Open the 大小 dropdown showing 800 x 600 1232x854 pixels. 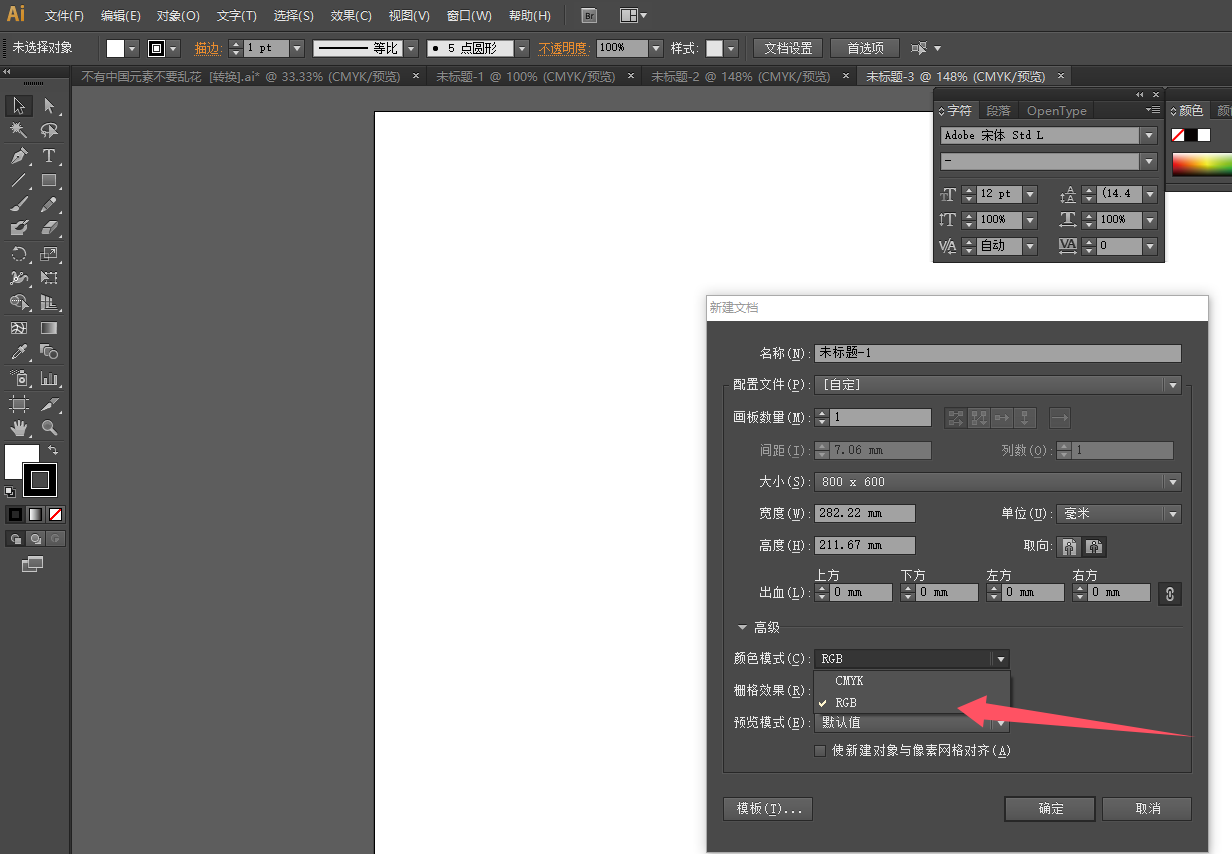click(1173, 481)
